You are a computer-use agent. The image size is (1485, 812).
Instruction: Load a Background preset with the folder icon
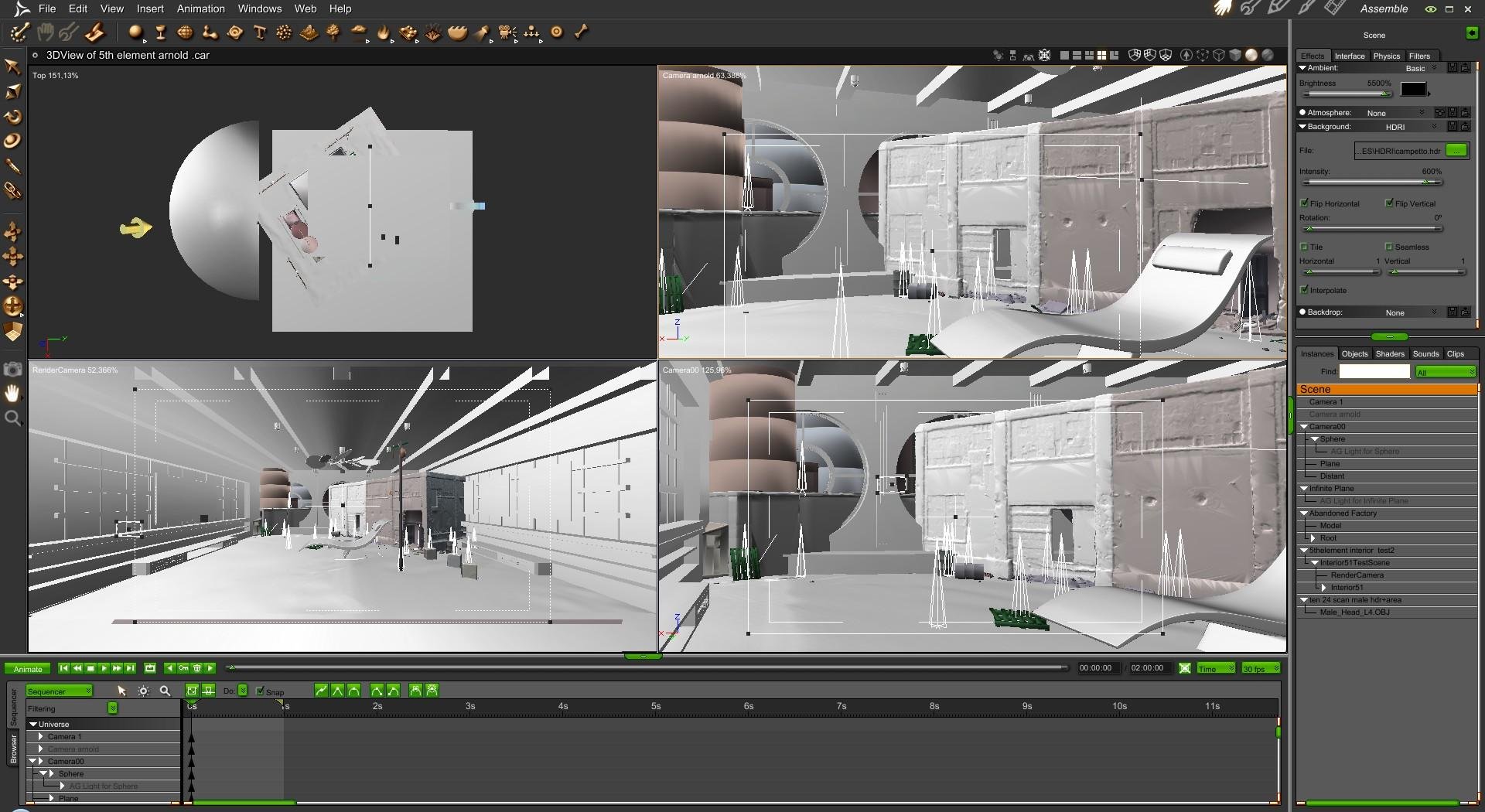tap(1465, 127)
